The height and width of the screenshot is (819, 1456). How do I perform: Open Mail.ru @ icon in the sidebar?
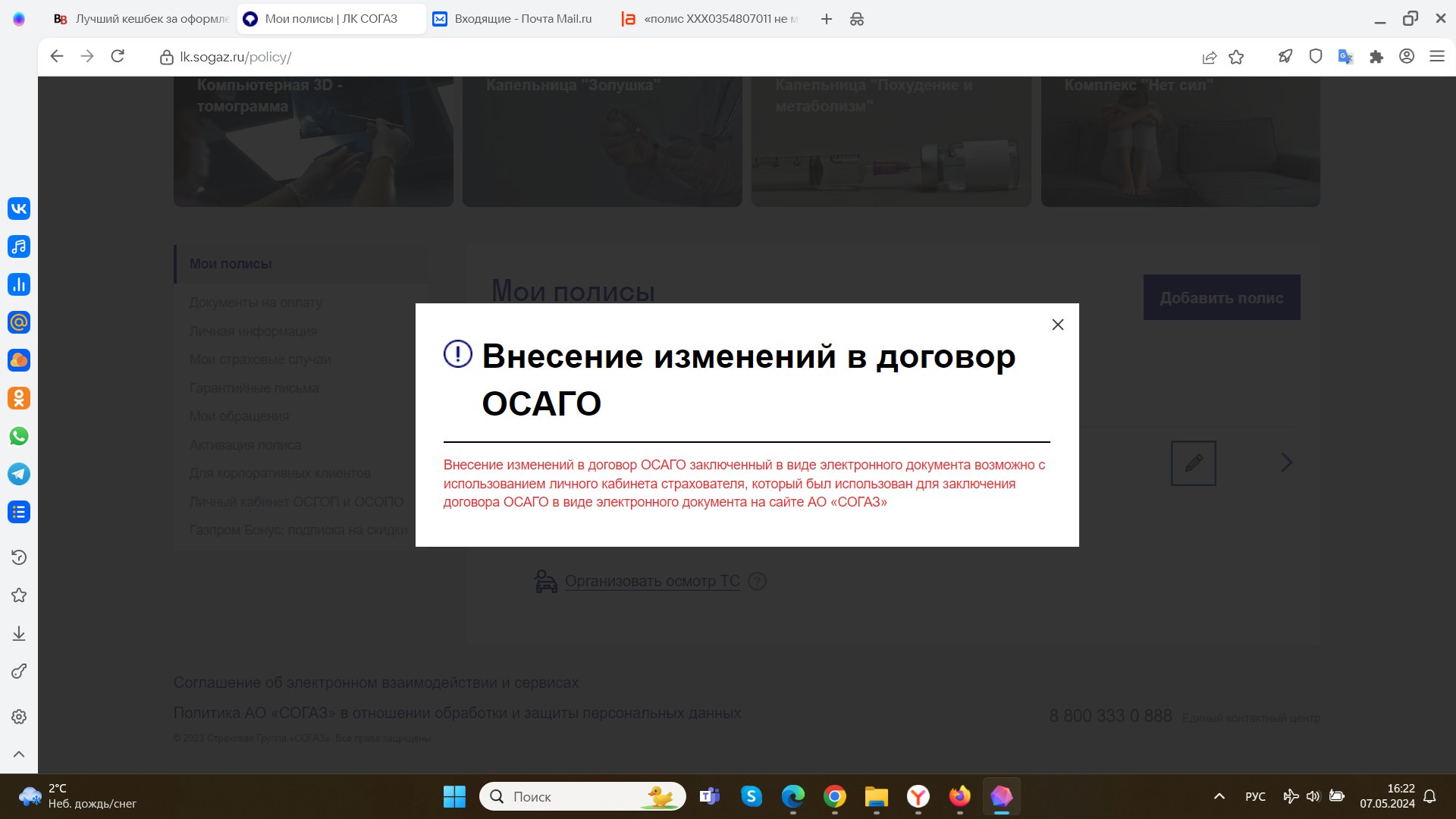[19, 322]
